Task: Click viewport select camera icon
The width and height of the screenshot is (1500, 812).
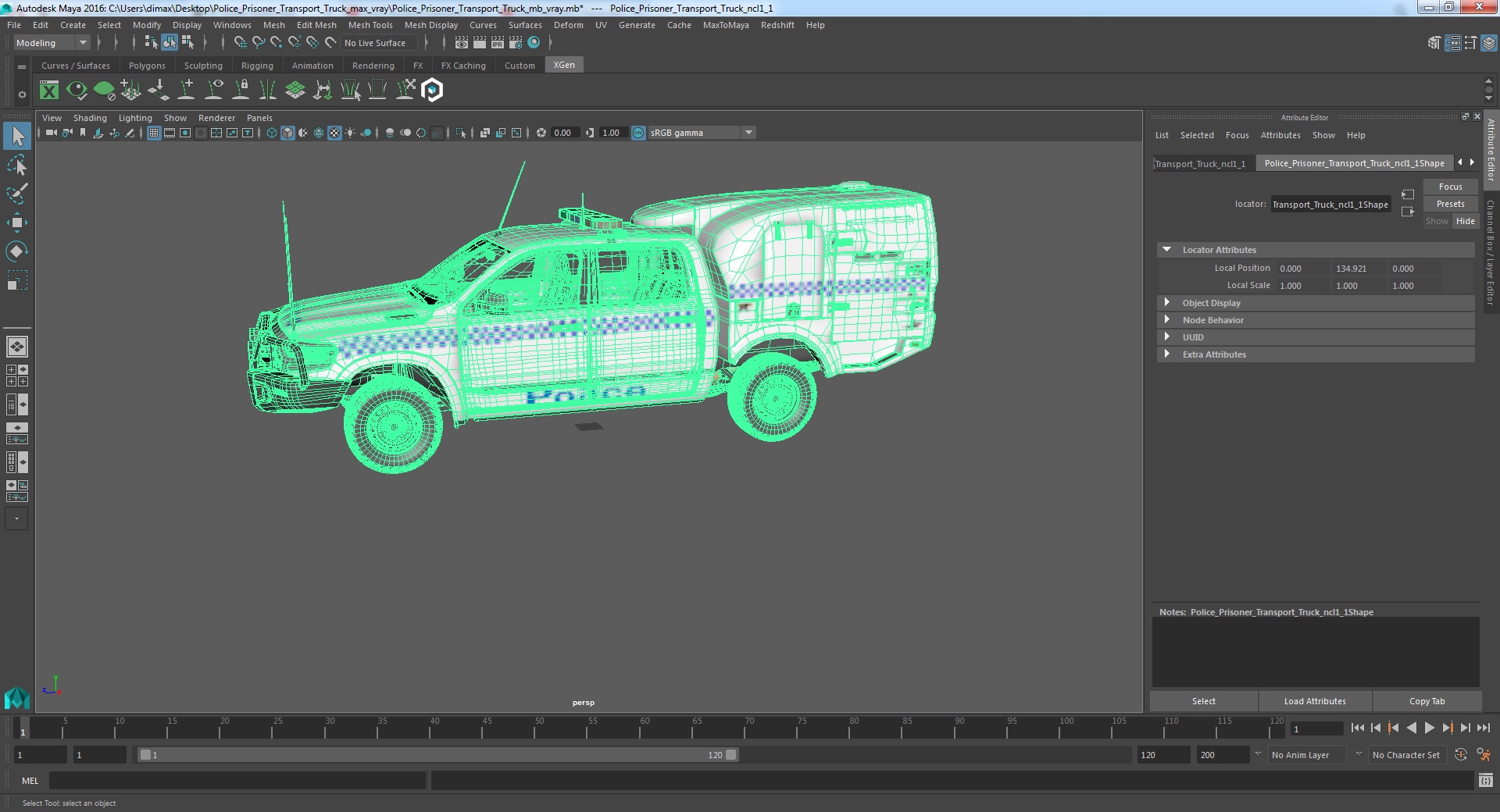Action: (x=51, y=133)
